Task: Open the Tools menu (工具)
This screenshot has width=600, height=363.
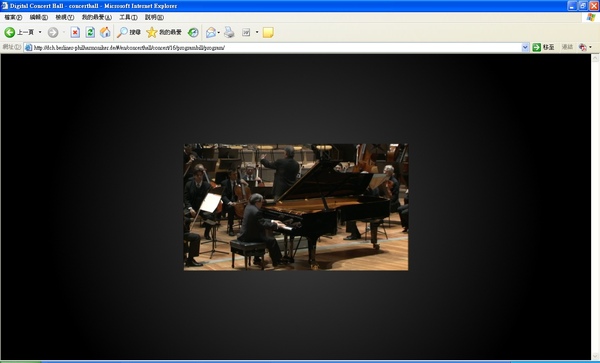Action: pos(128,18)
